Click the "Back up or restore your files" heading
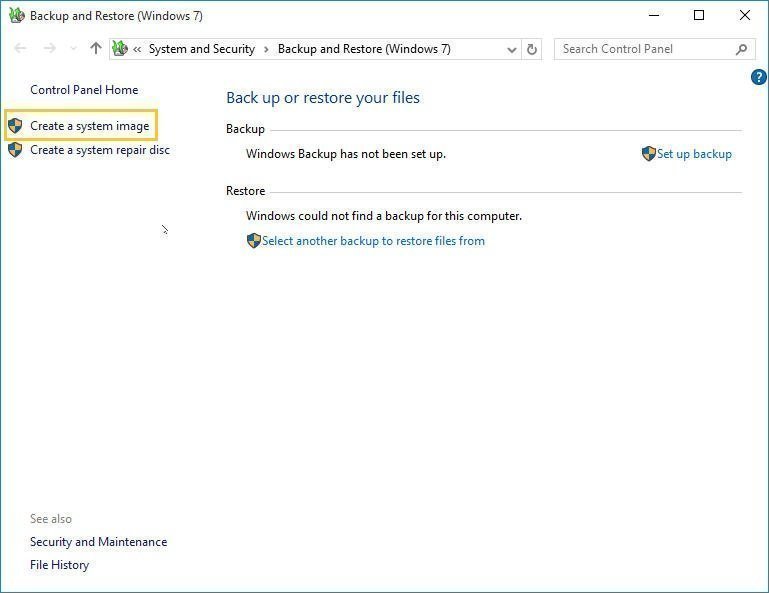769x593 pixels. (x=323, y=98)
